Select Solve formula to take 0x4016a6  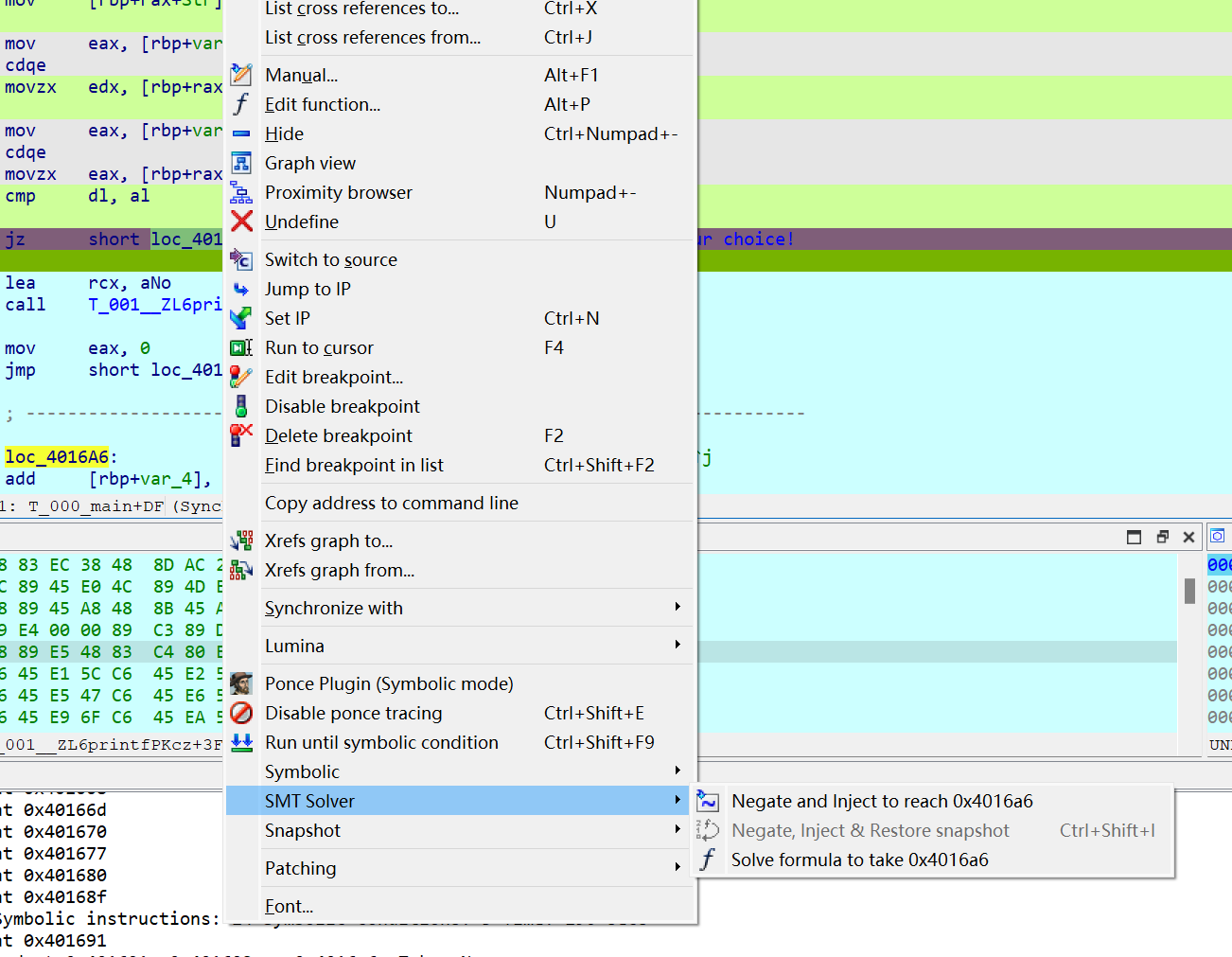click(858, 860)
